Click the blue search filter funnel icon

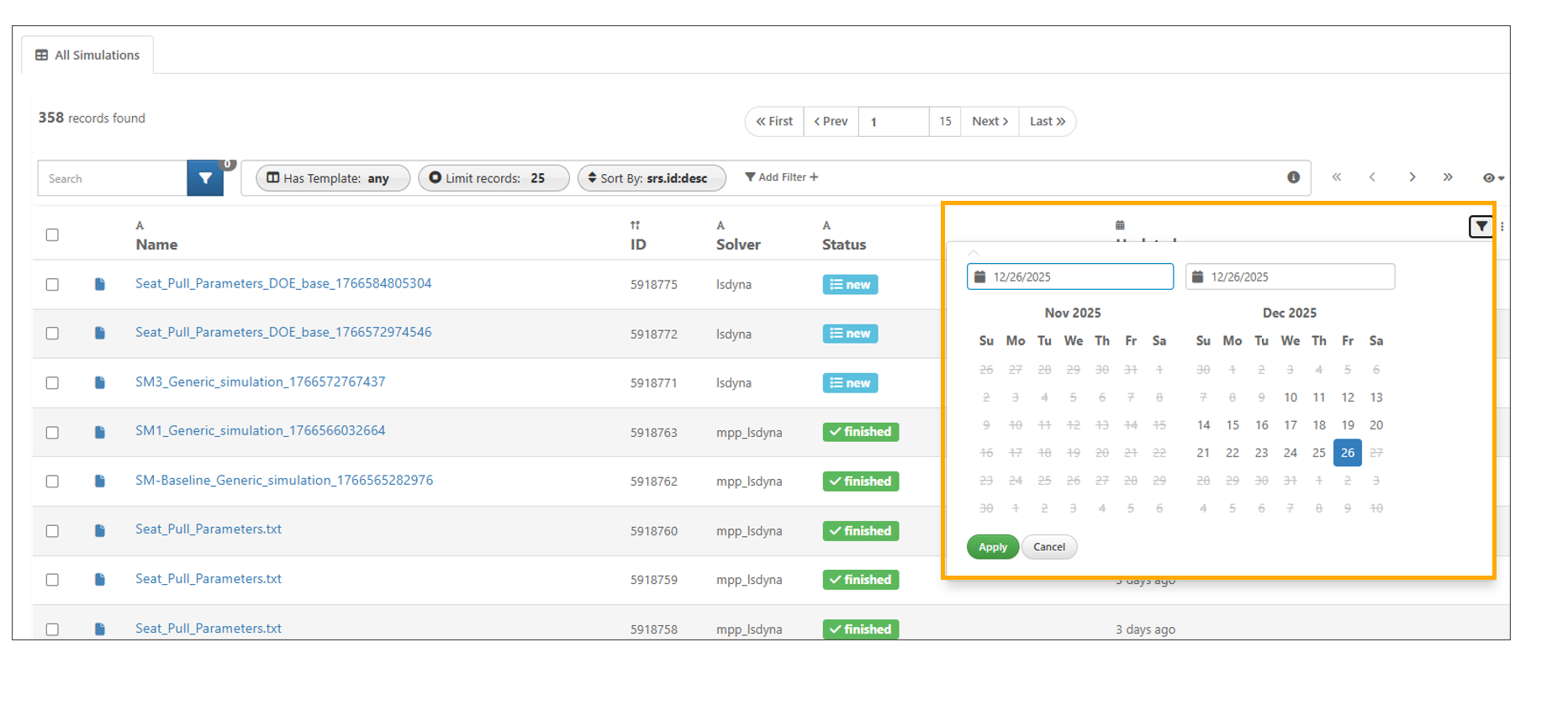pos(205,178)
